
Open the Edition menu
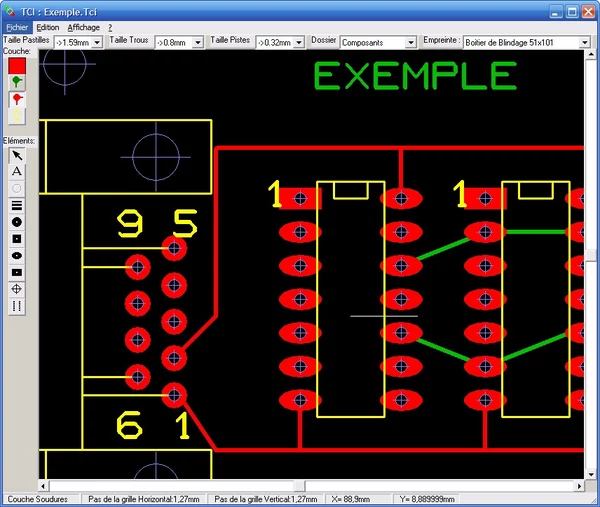tap(48, 28)
